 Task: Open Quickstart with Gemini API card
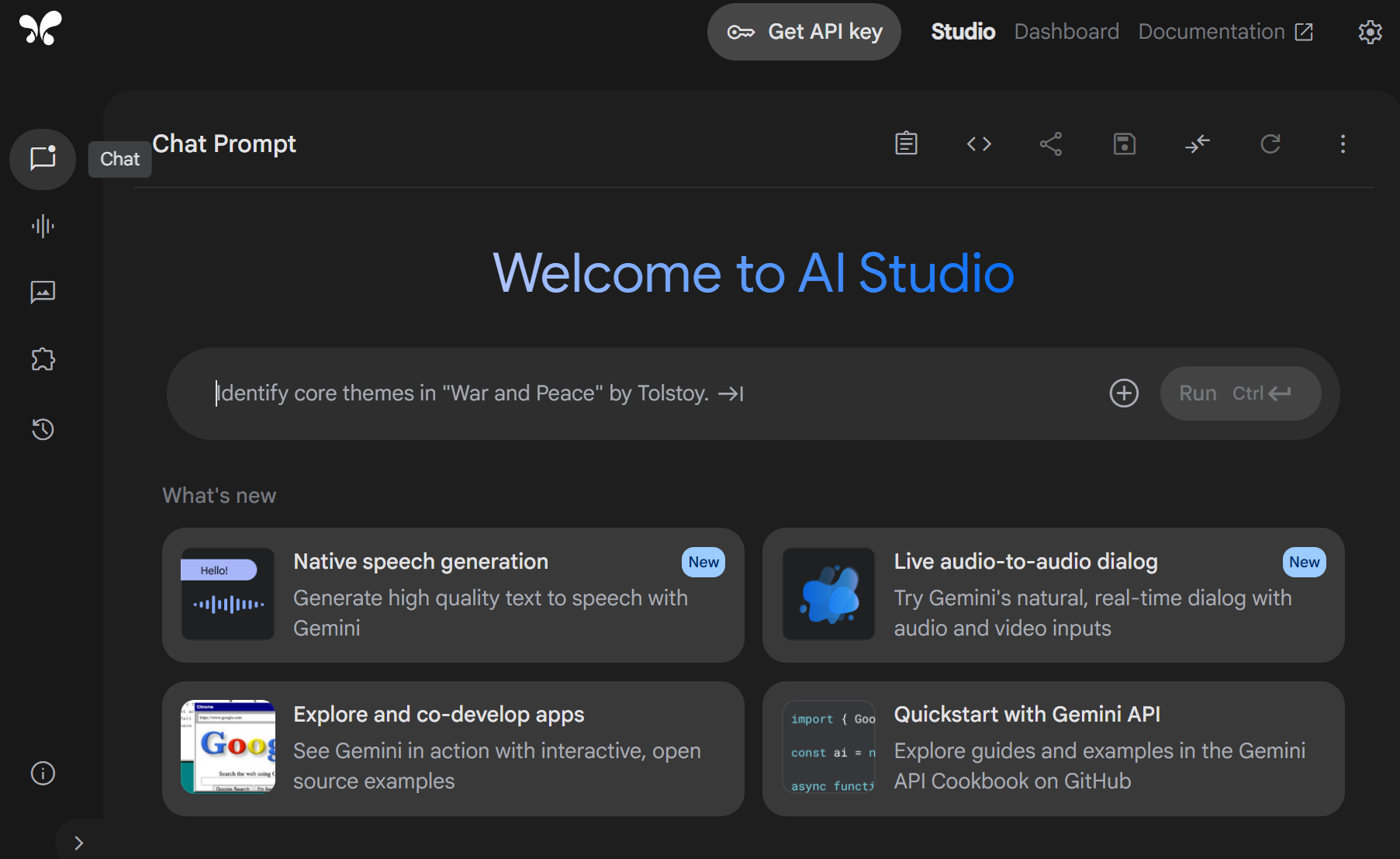(1053, 748)
